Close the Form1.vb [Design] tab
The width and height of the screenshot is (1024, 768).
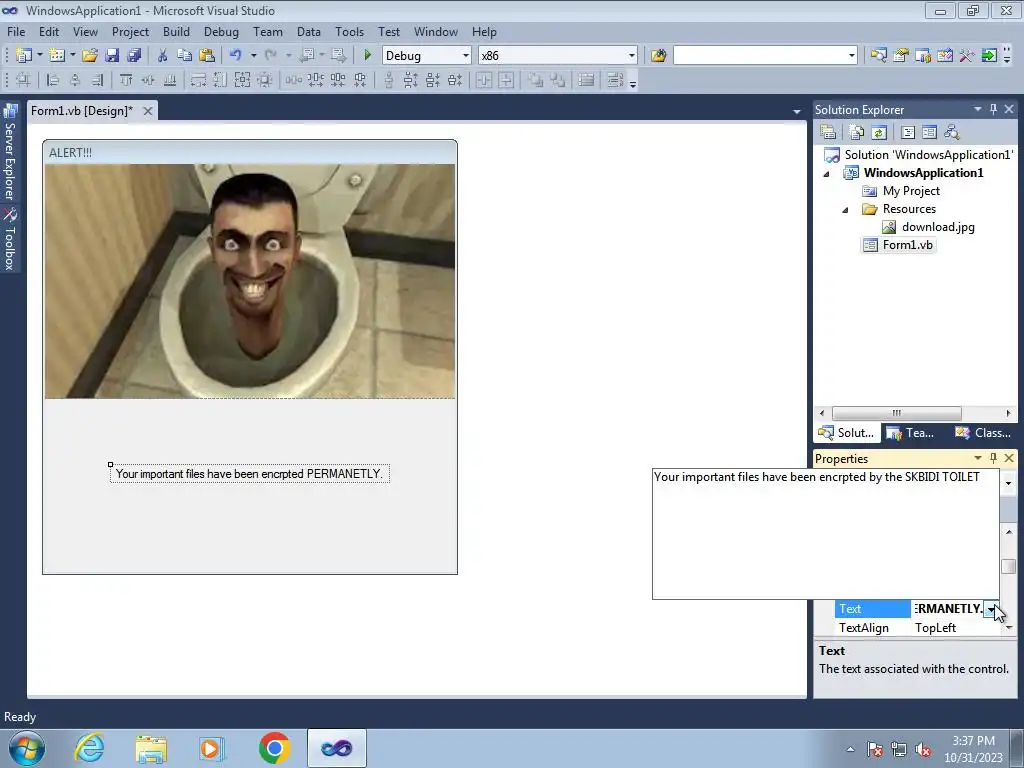[148, 111]
